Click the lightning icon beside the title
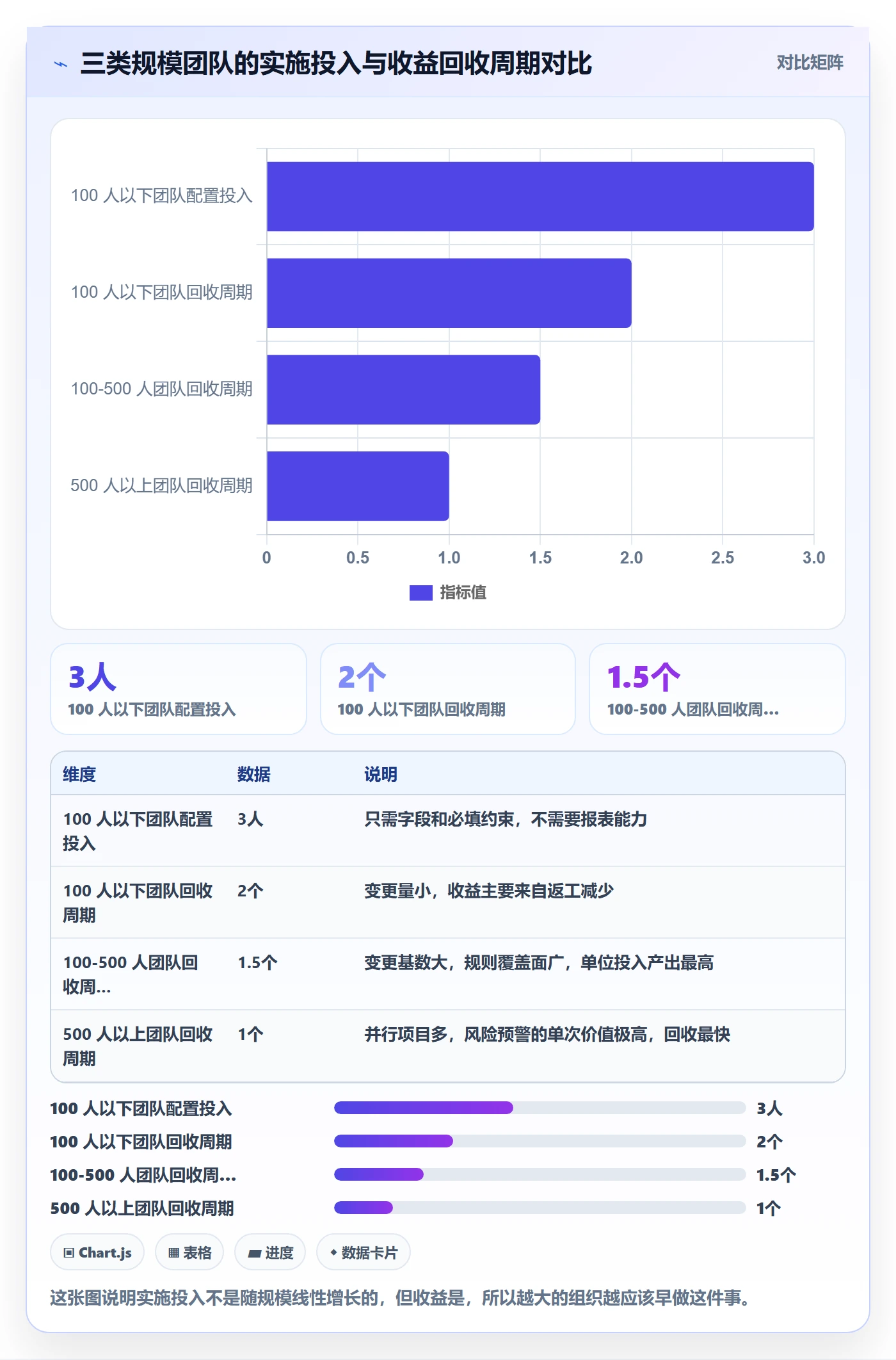 [61, 64]
